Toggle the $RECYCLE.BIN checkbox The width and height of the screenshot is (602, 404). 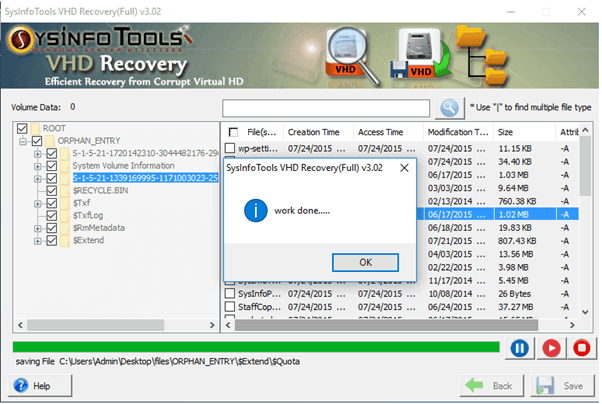52,190
